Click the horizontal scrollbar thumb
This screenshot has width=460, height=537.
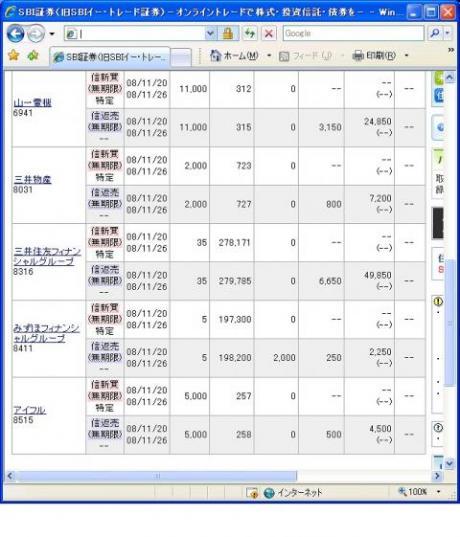coord(157,476)
